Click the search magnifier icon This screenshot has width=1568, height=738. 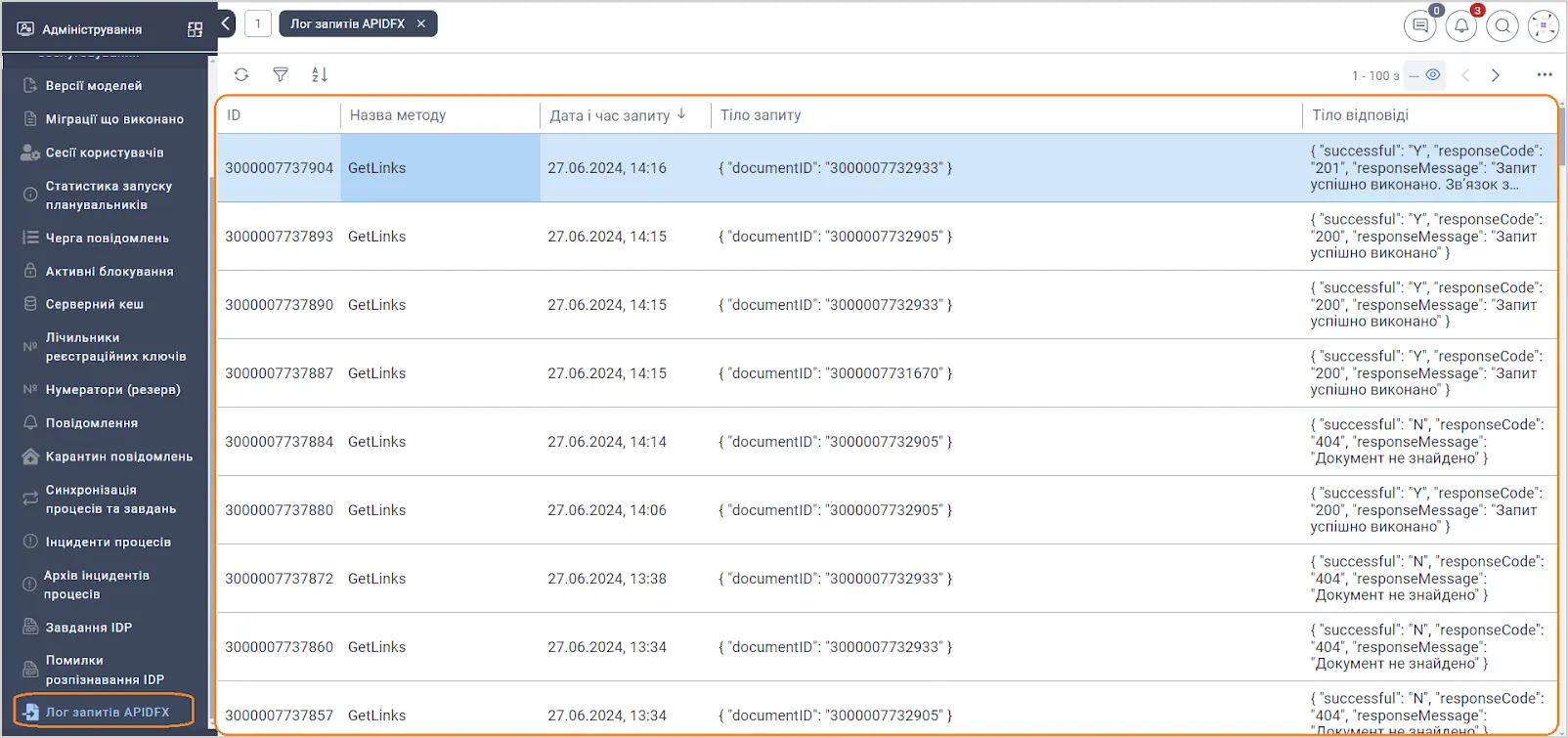click(x=1503, y=26)
